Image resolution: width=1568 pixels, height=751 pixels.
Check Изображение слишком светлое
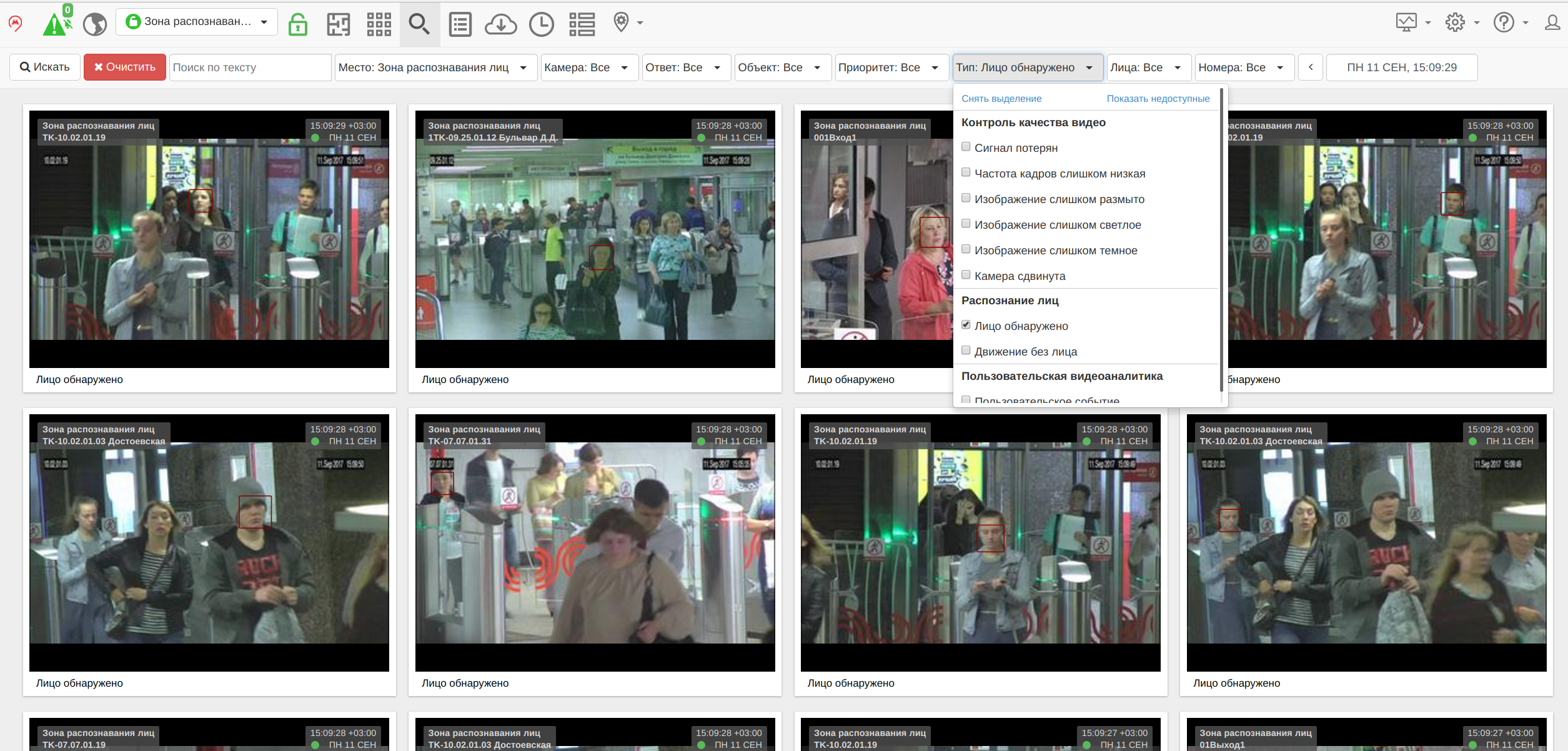click(x=966, y=224)
